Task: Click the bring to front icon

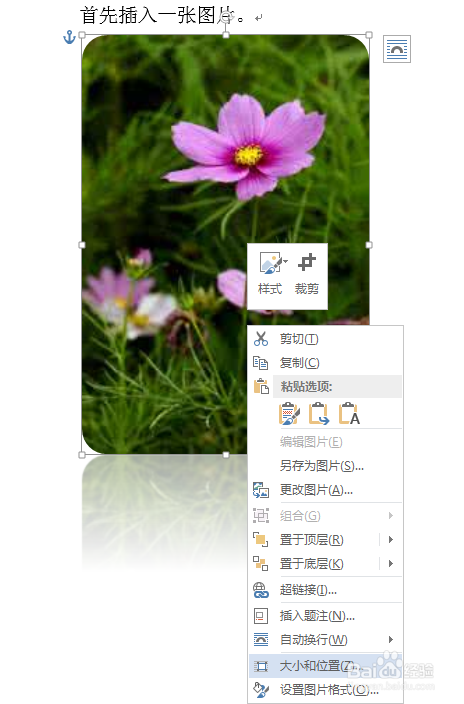Action: [261, 539]
